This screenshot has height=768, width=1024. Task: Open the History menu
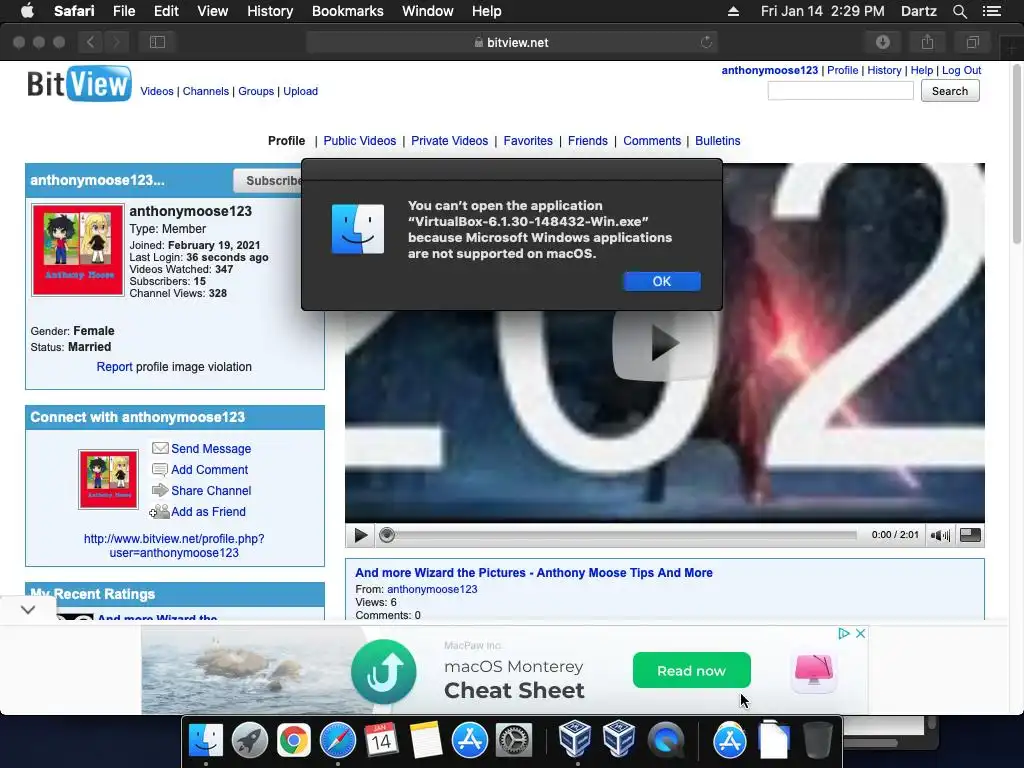(x=270, y=11)
